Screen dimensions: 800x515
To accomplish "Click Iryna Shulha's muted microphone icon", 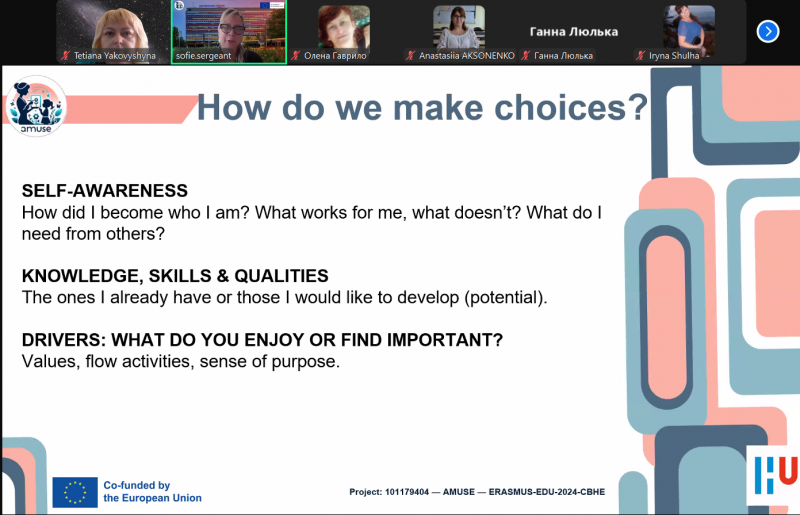I will [640, 56].
